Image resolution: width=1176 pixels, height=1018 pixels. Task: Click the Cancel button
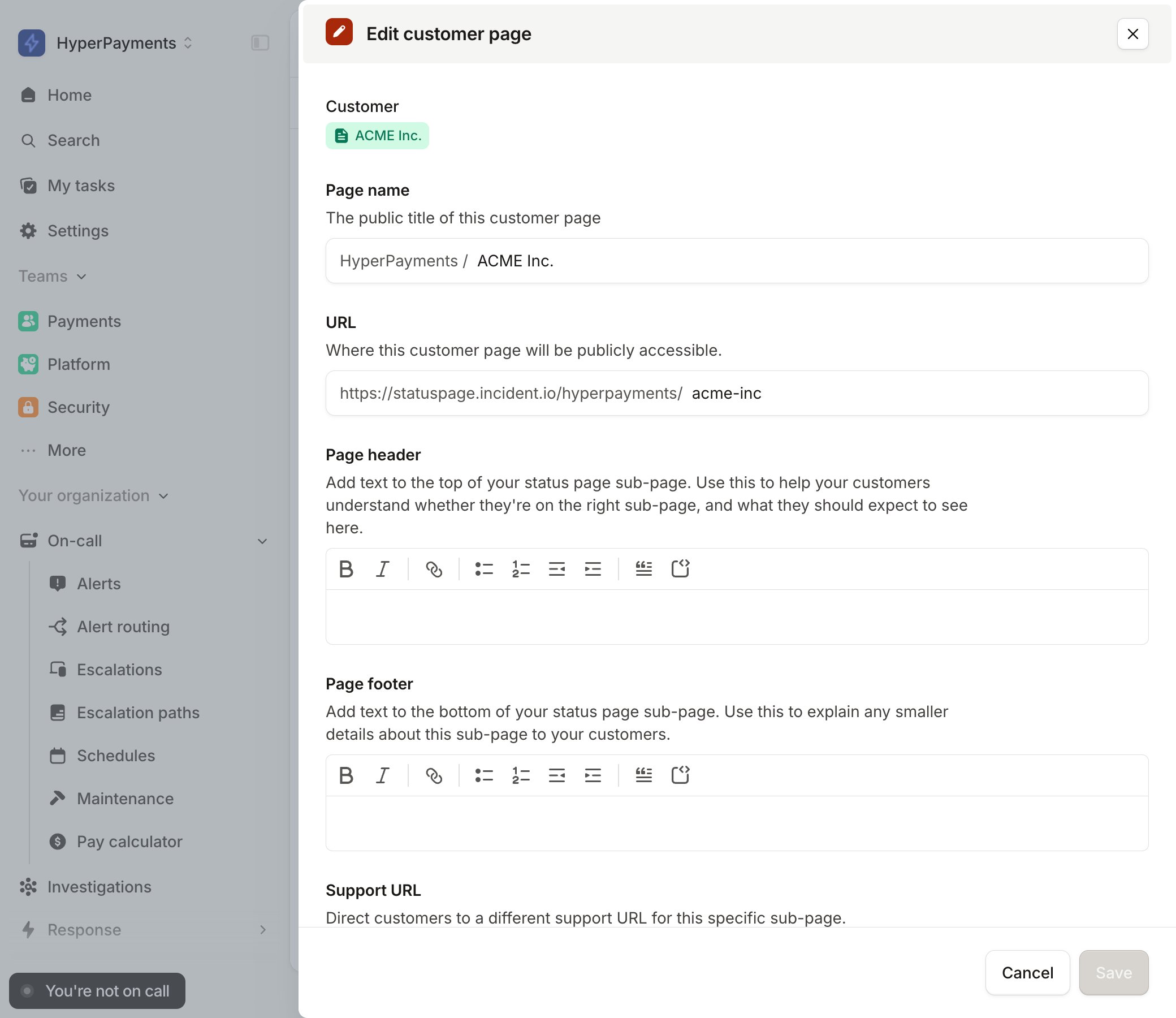pos(1027,973)
